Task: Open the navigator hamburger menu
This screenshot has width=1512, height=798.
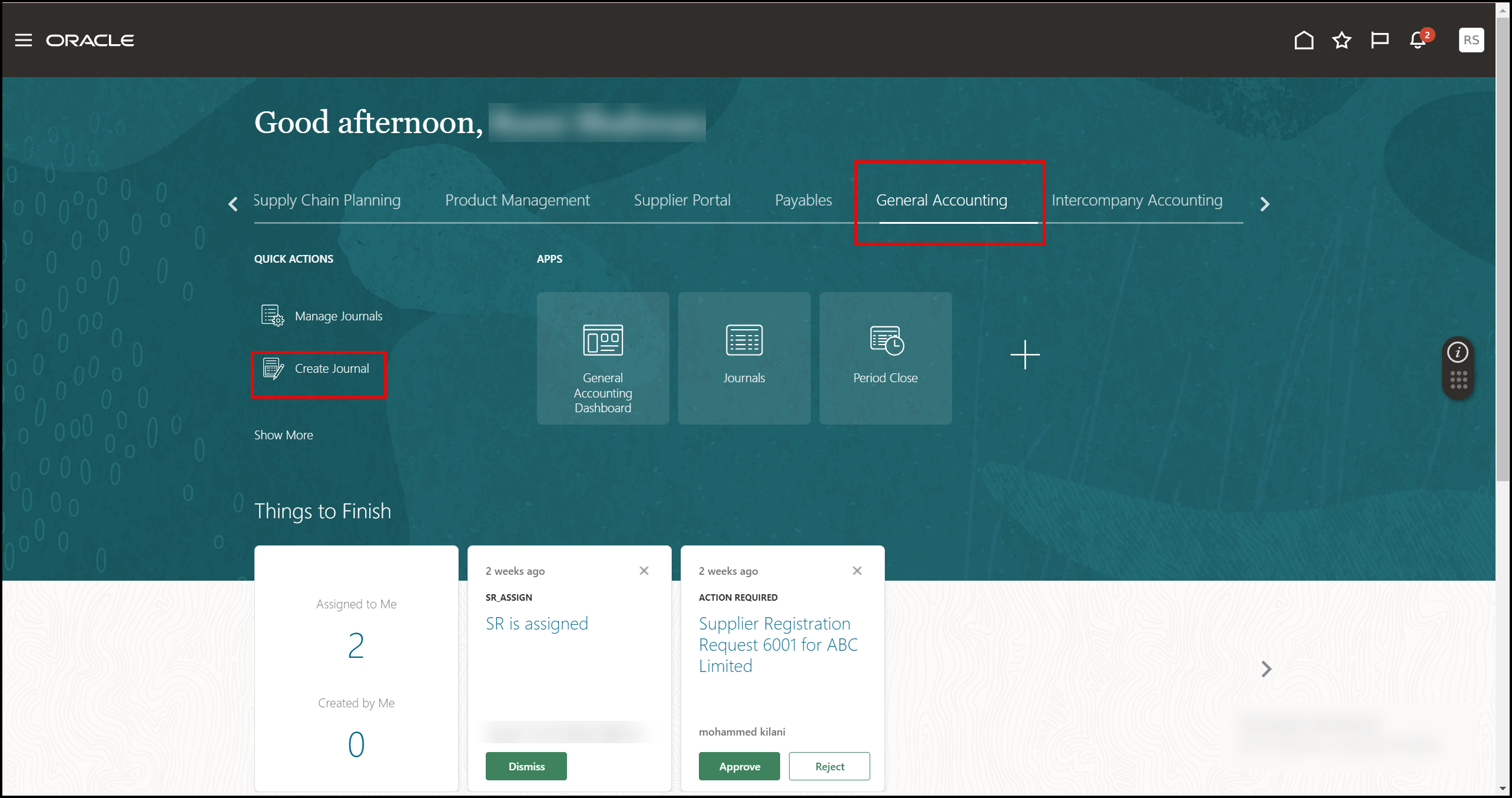Action: (x=23, y=40)
